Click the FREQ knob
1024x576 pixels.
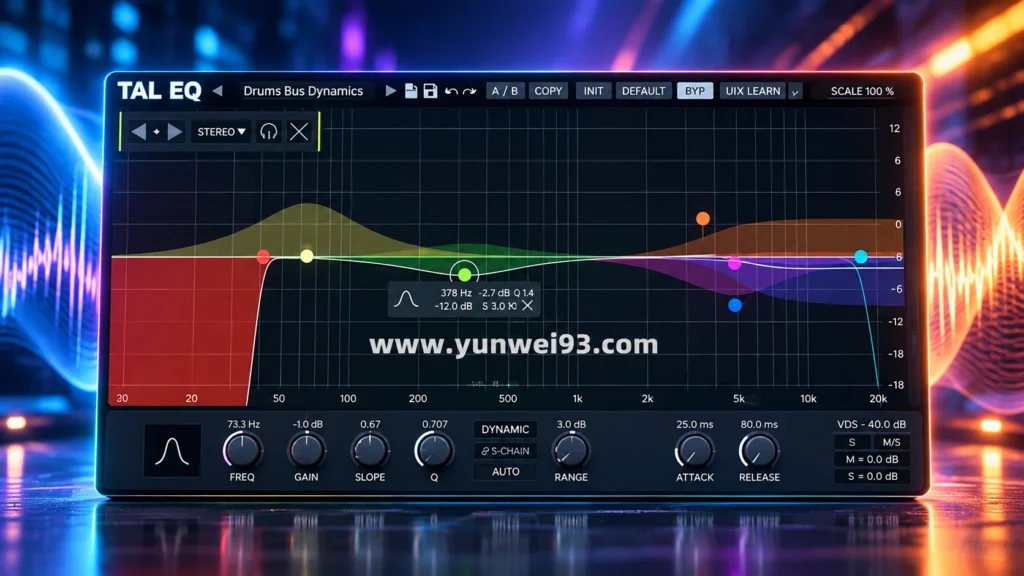point(242,450)
